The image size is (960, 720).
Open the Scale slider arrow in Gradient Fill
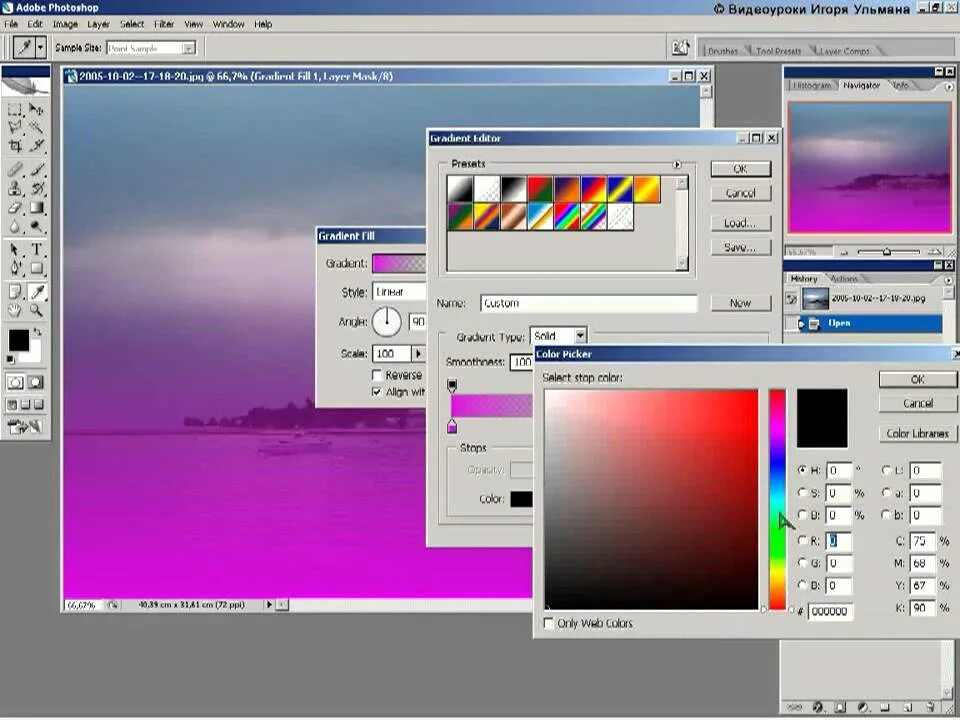coord(418,353)
